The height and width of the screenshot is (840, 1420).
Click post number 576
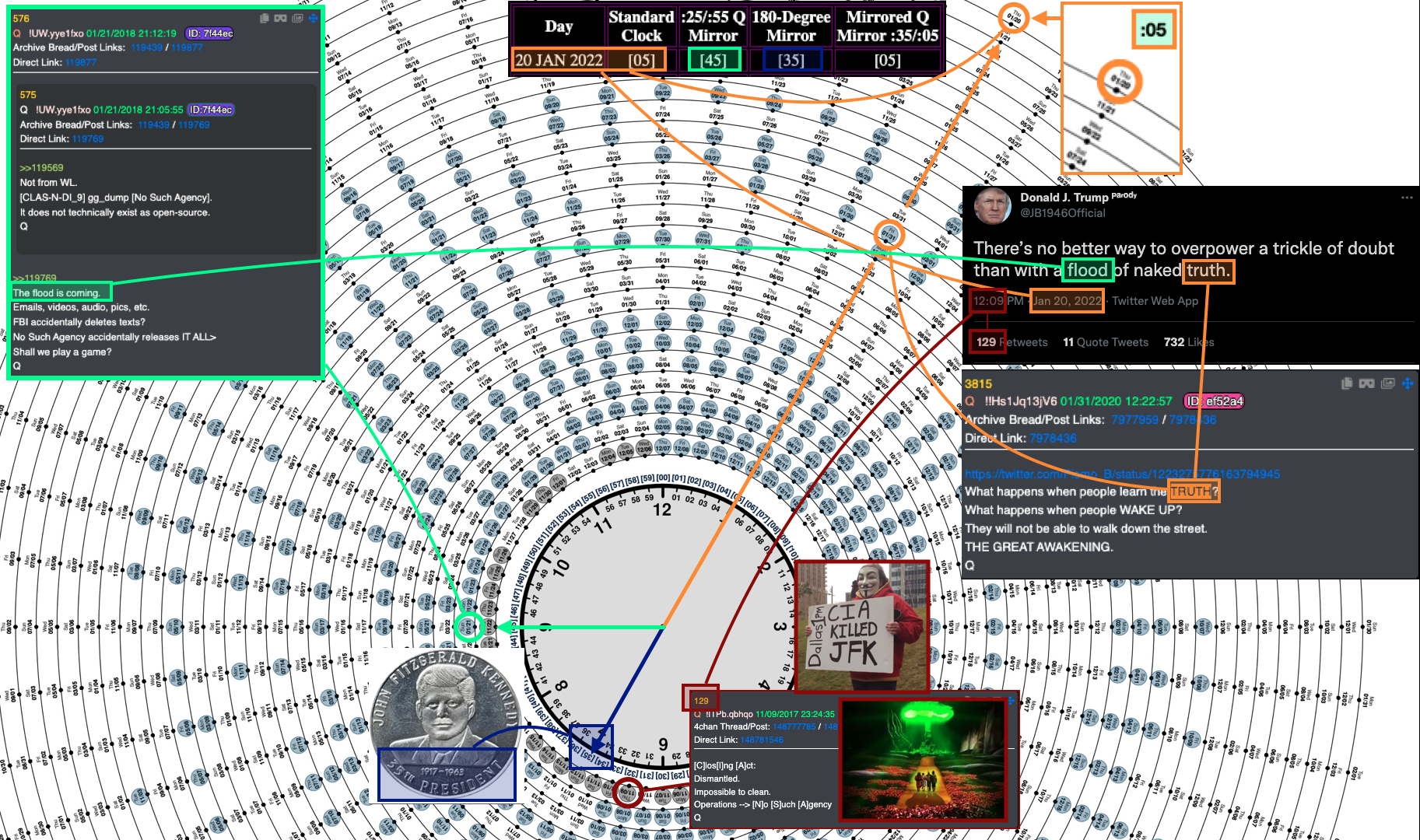[21, 18]
